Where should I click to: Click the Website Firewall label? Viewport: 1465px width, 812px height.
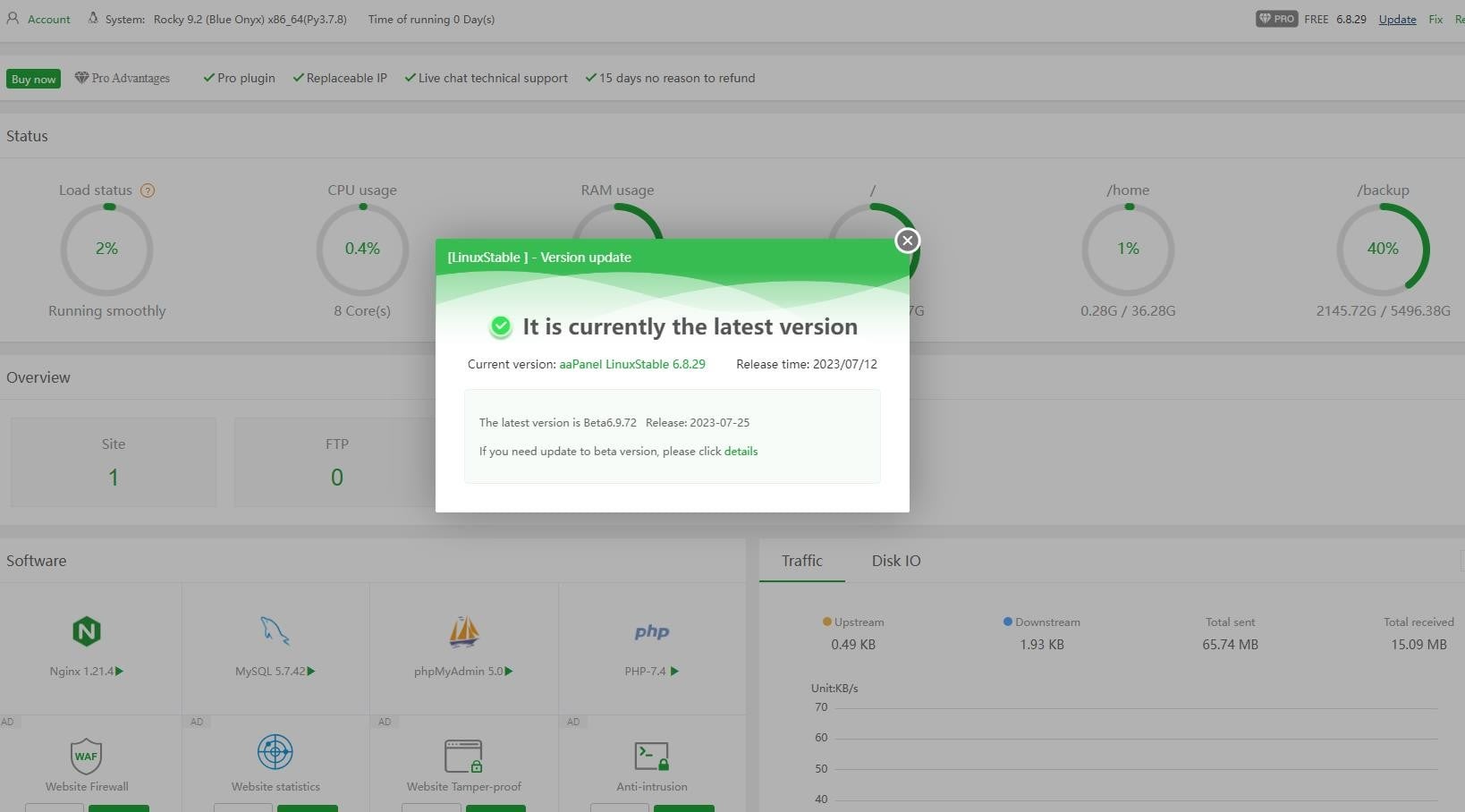pos(87,787)
